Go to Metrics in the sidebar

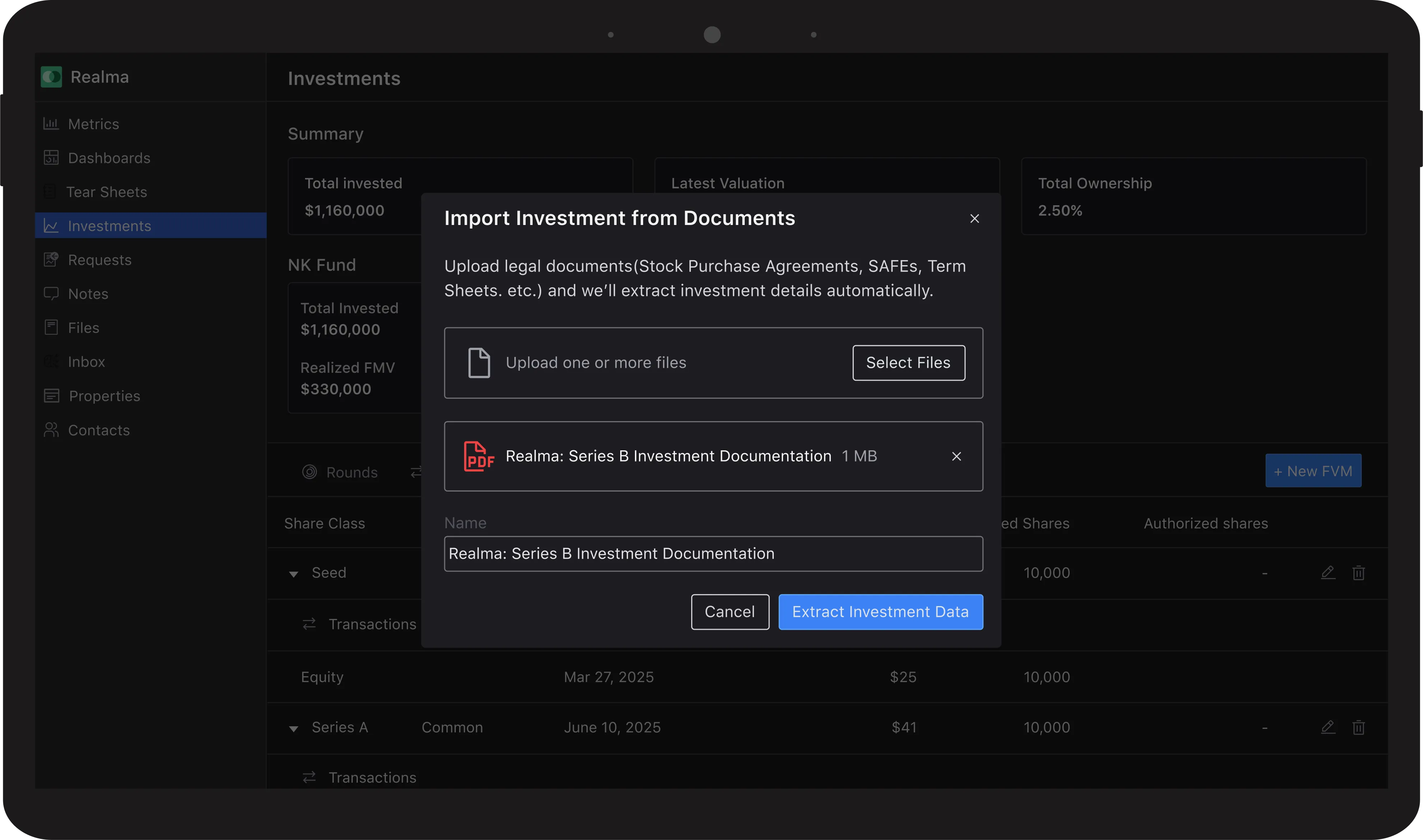(x=93, y=124)
